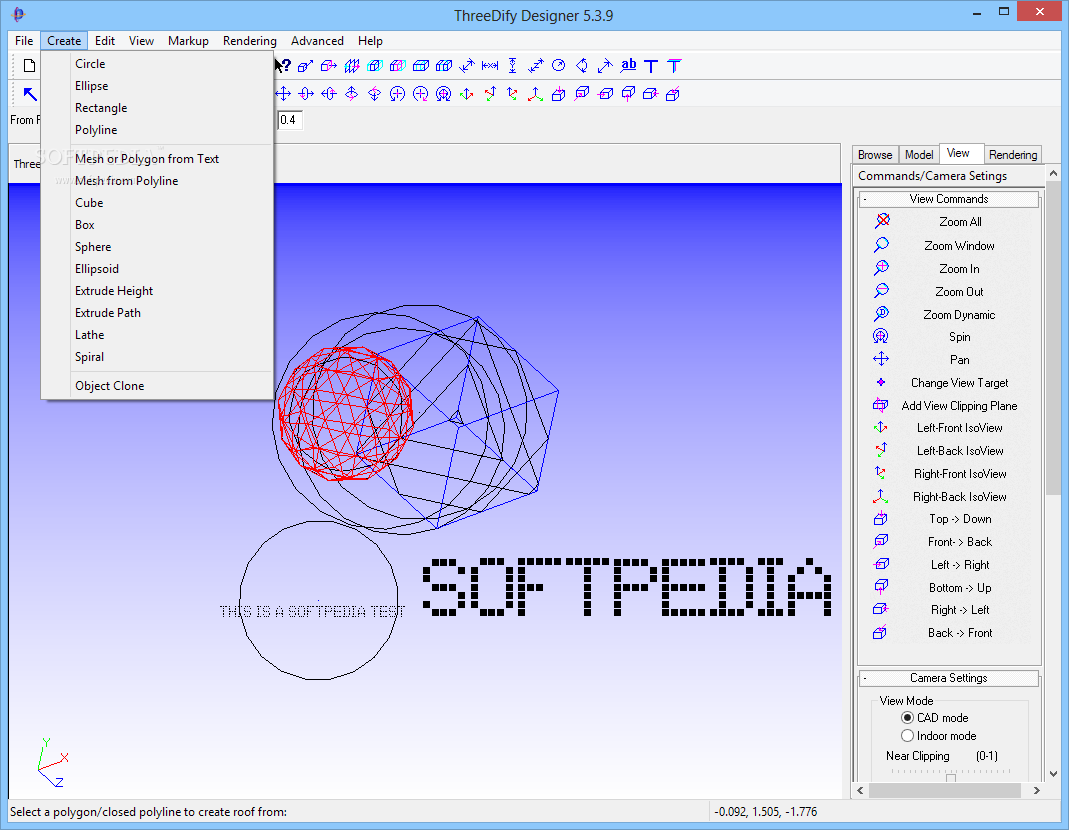Open the Advanced menu
Viewport: 1069px width, 830px height.
pos(317,41)
